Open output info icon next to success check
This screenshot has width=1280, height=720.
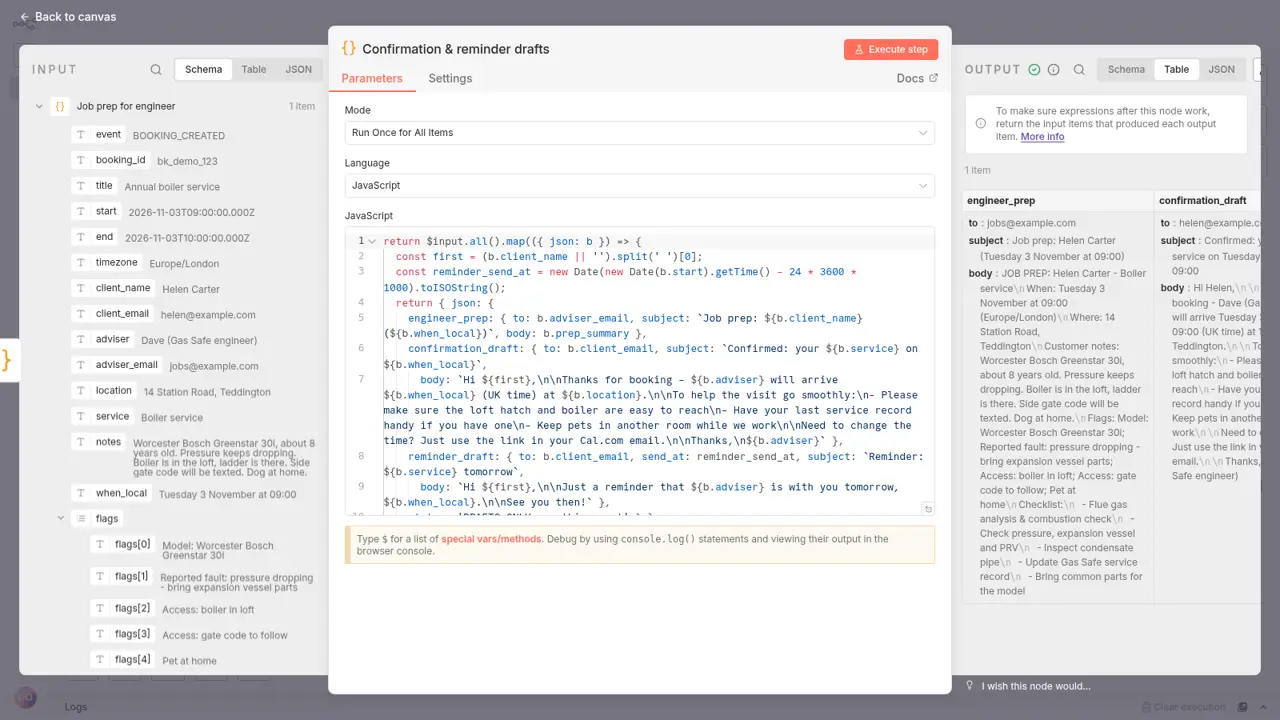point(1053,70)
